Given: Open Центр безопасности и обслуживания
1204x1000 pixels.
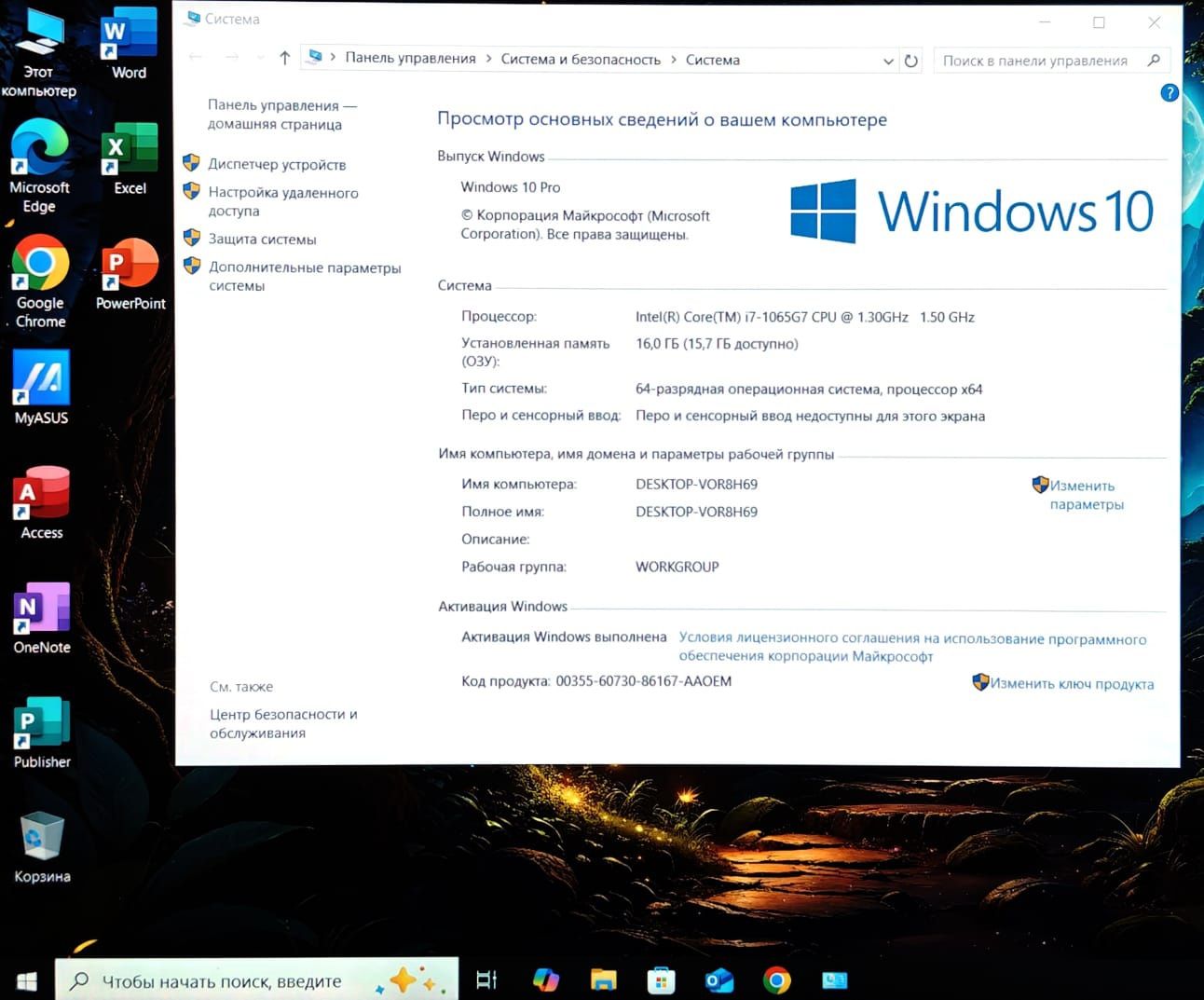Looking at the screenshot, I should pos(283,723).
